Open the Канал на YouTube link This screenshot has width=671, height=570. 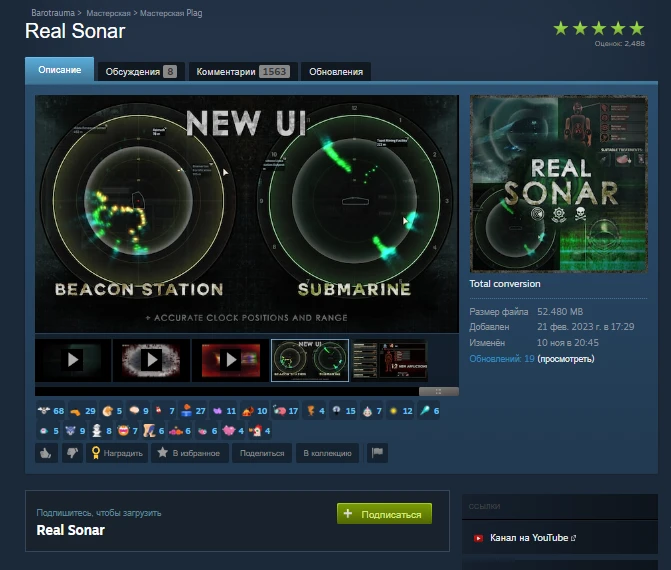coord(531,538)
